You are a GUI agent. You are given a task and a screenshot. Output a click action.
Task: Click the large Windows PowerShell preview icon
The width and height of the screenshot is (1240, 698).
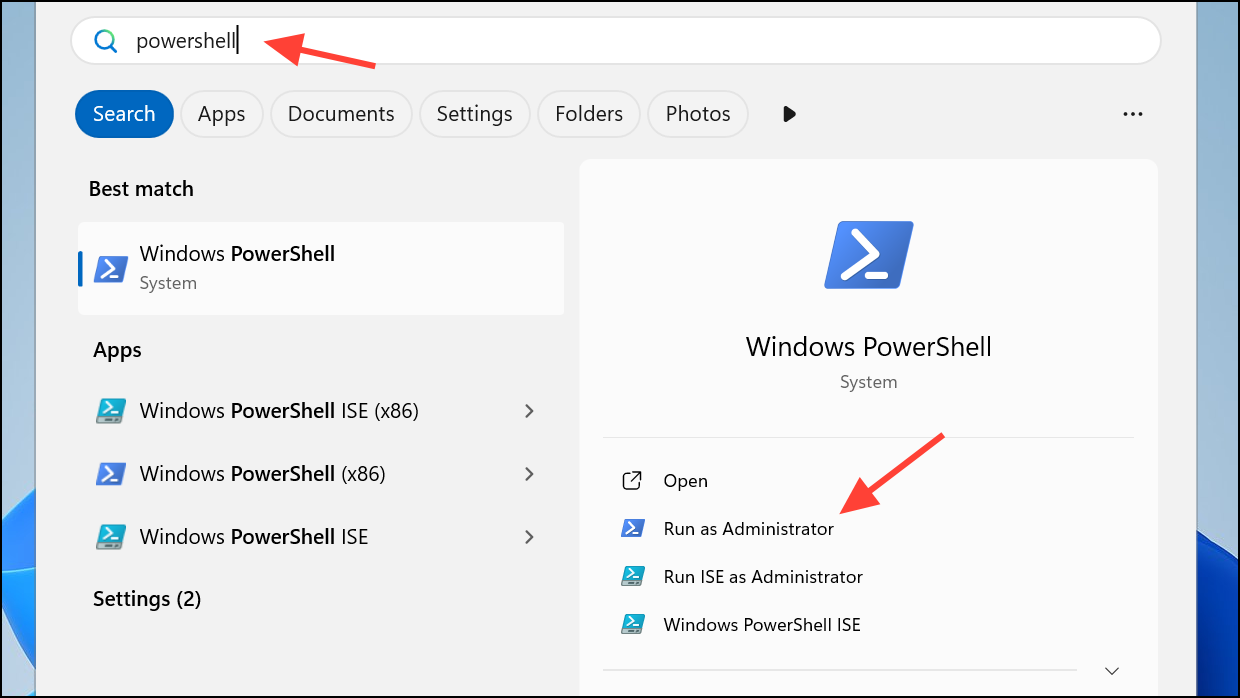(x=868, y=255)
